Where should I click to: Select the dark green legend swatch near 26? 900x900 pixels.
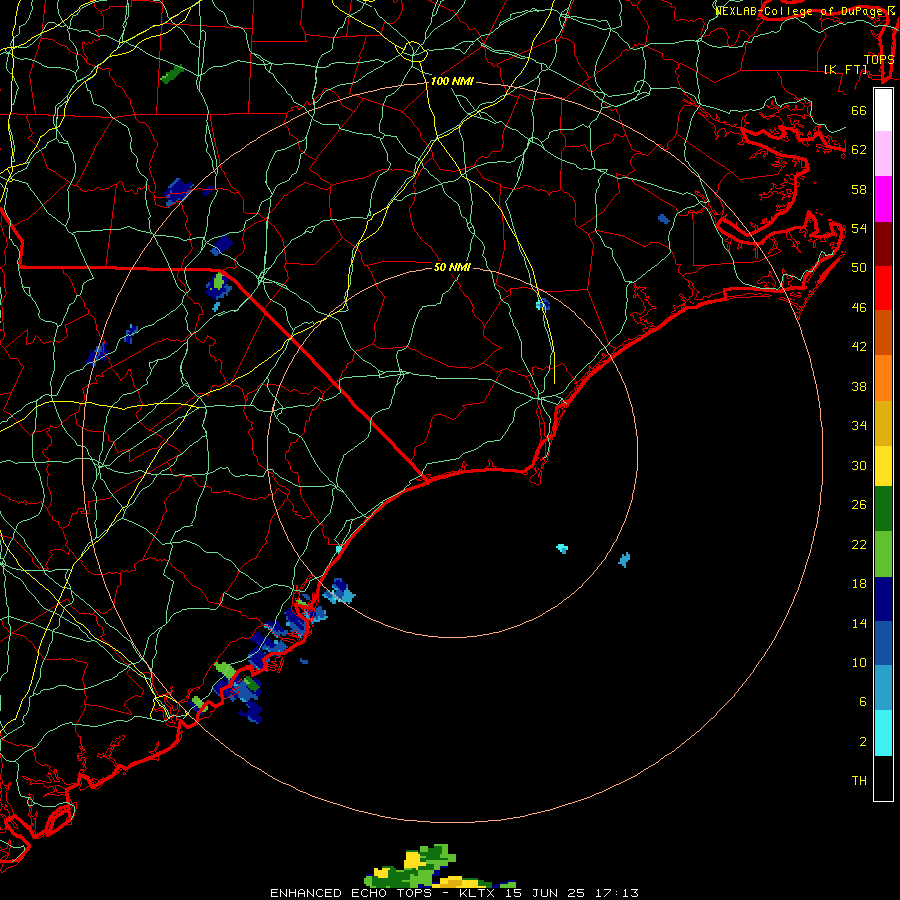[883, 509]
